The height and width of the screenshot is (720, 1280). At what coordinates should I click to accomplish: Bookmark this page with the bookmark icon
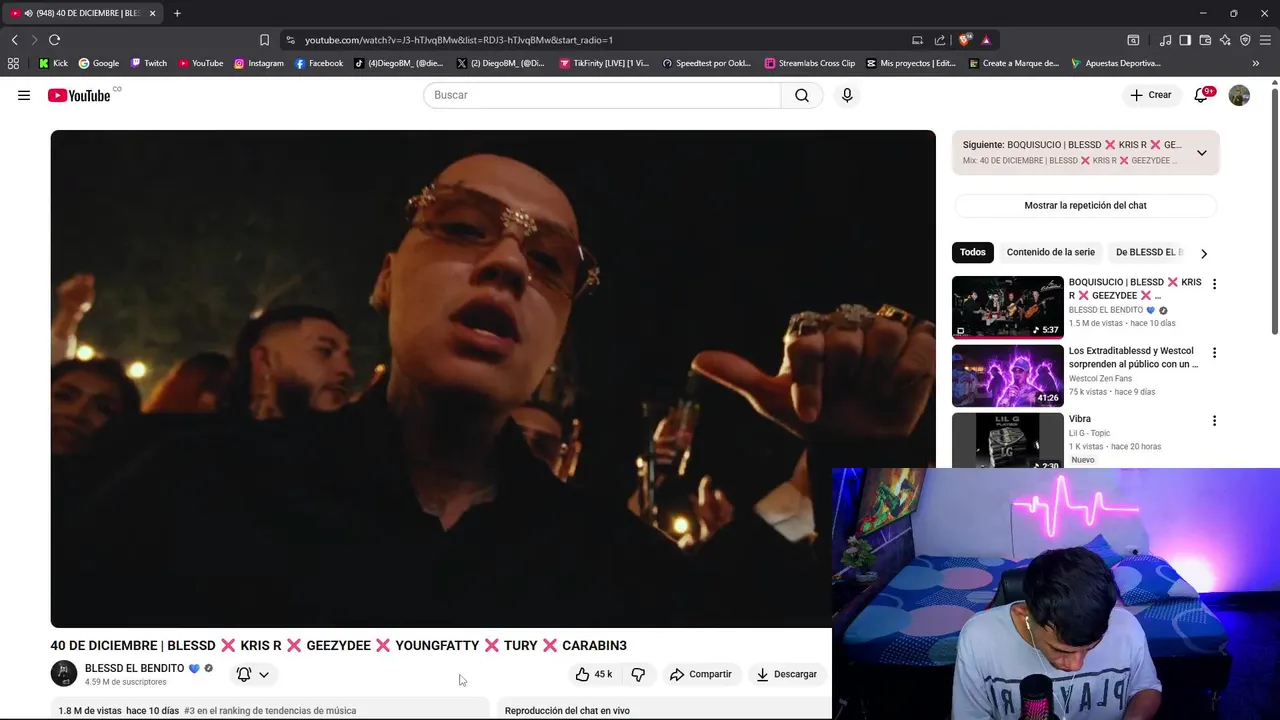264,40
